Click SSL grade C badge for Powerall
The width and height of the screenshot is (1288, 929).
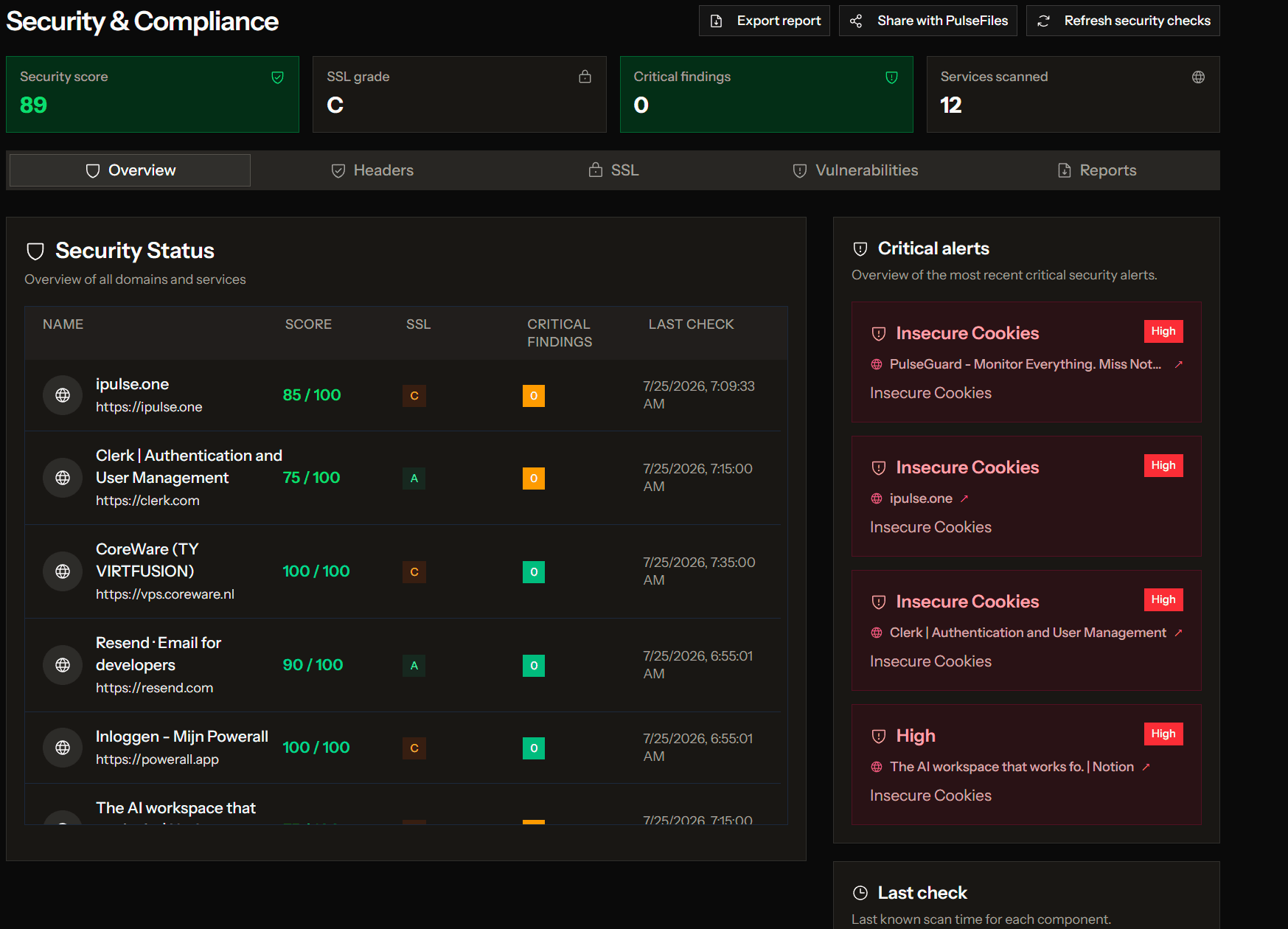tap(414, 748)
